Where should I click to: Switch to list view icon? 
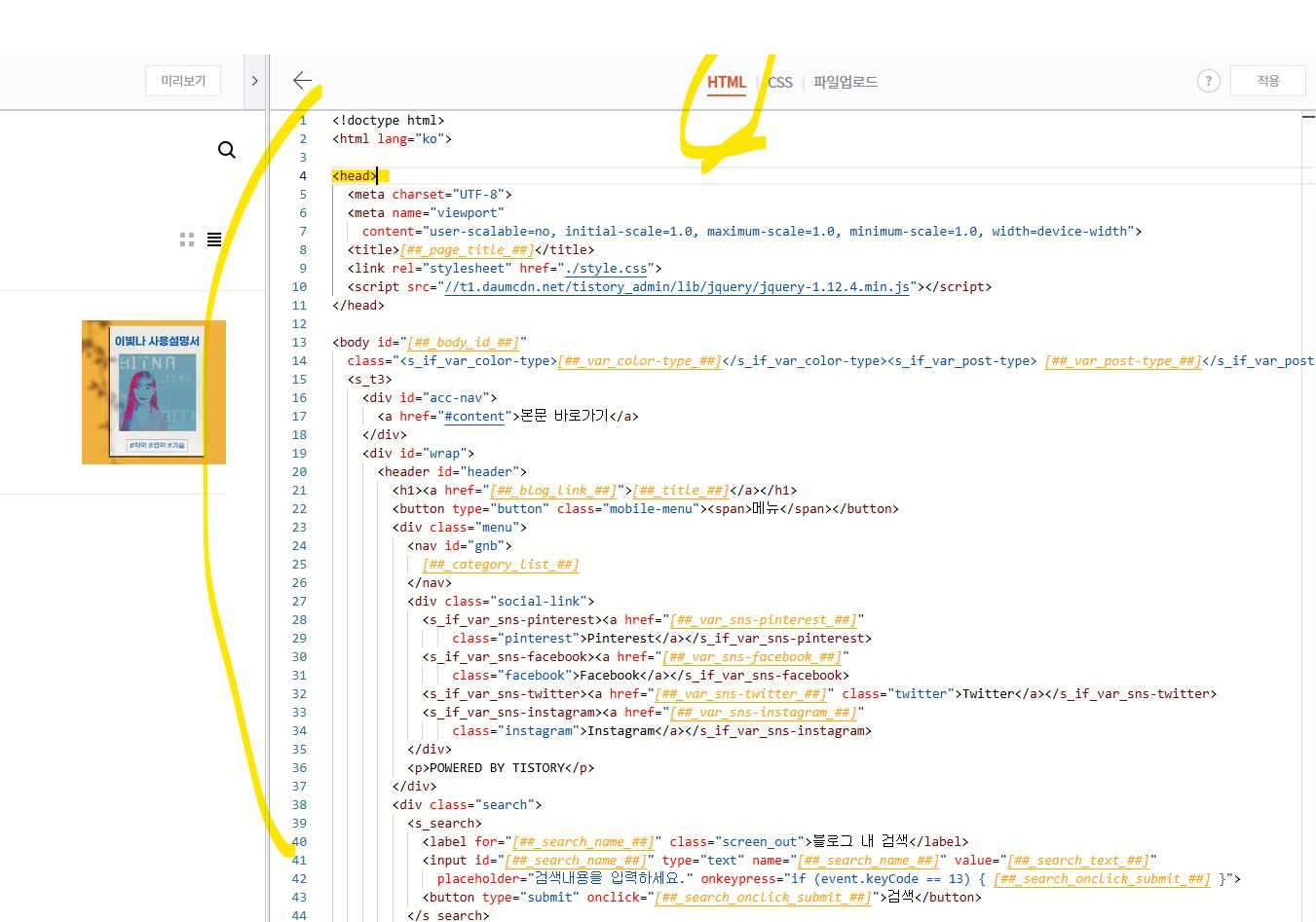[x=214, y=240]
